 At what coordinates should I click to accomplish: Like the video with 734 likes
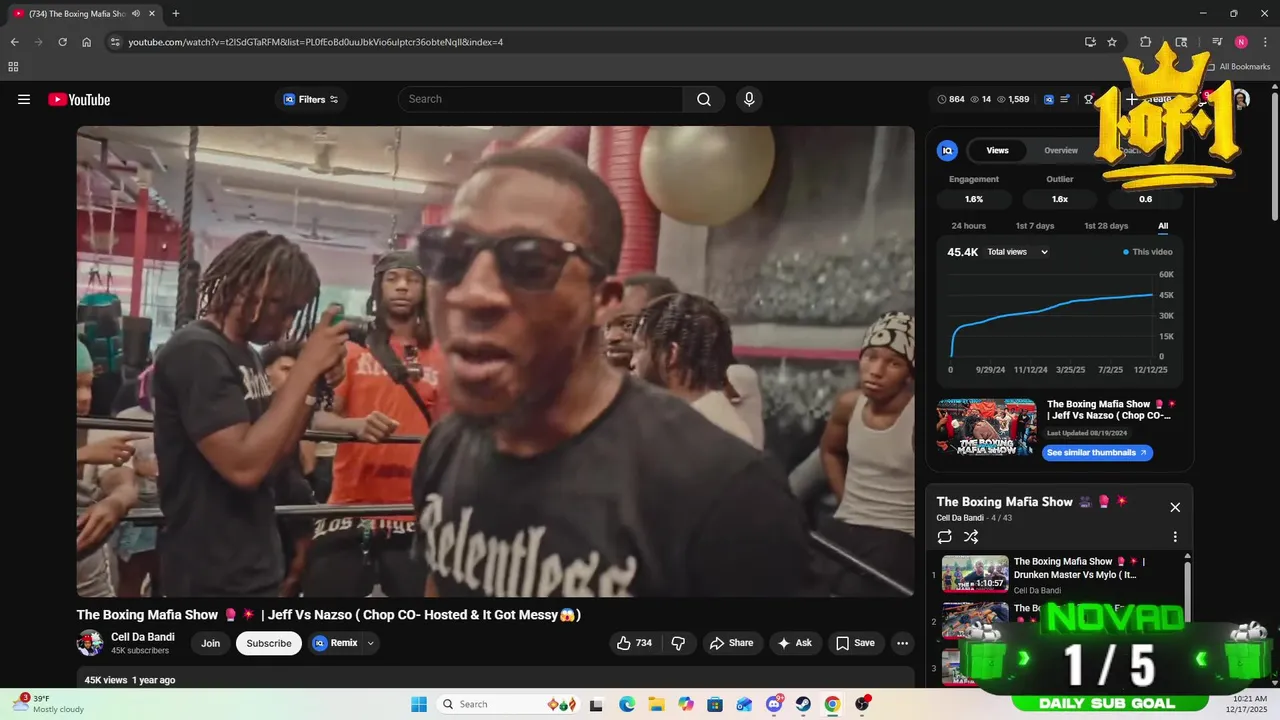click(634, 643)
